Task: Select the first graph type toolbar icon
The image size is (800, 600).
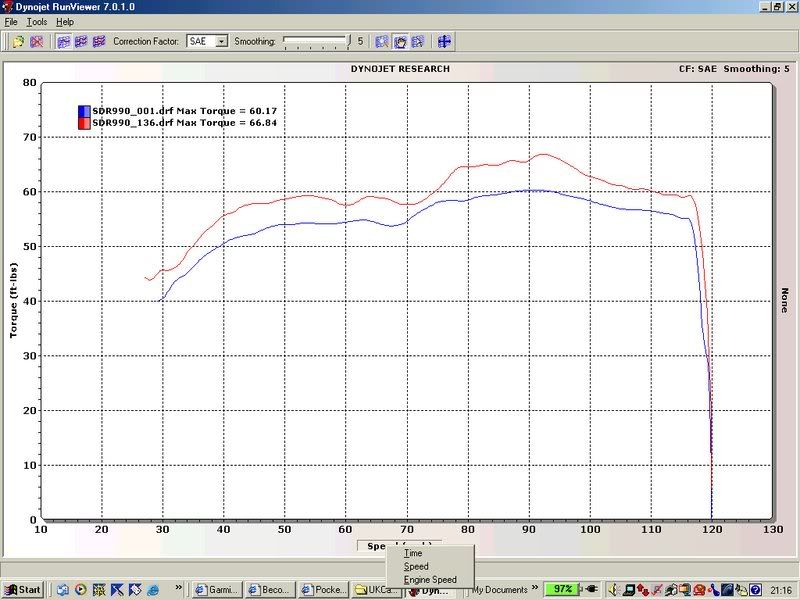Action: click(x=63, y=42)
